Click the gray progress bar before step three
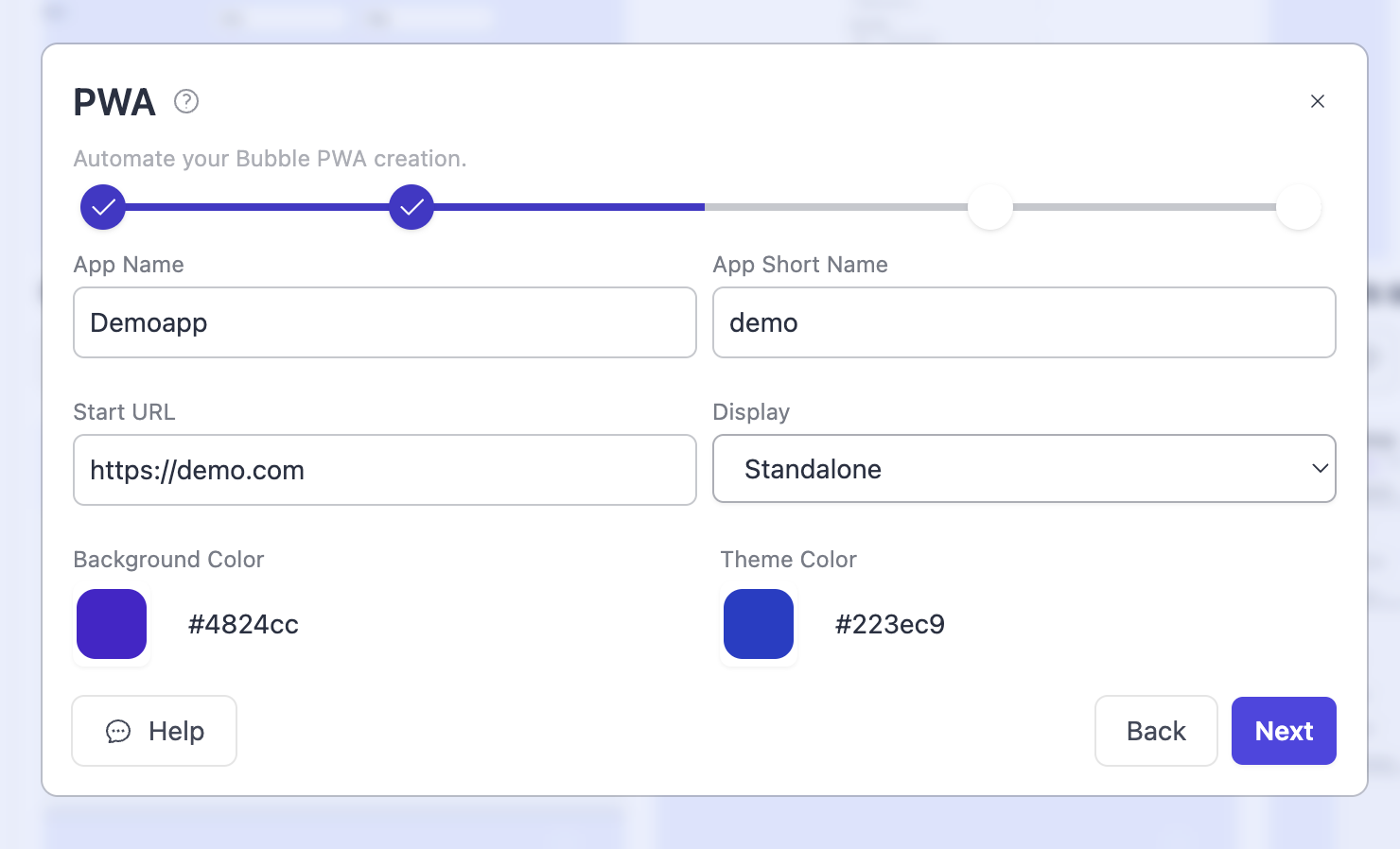The image size is (1400, 849). [x=836, y=207]
